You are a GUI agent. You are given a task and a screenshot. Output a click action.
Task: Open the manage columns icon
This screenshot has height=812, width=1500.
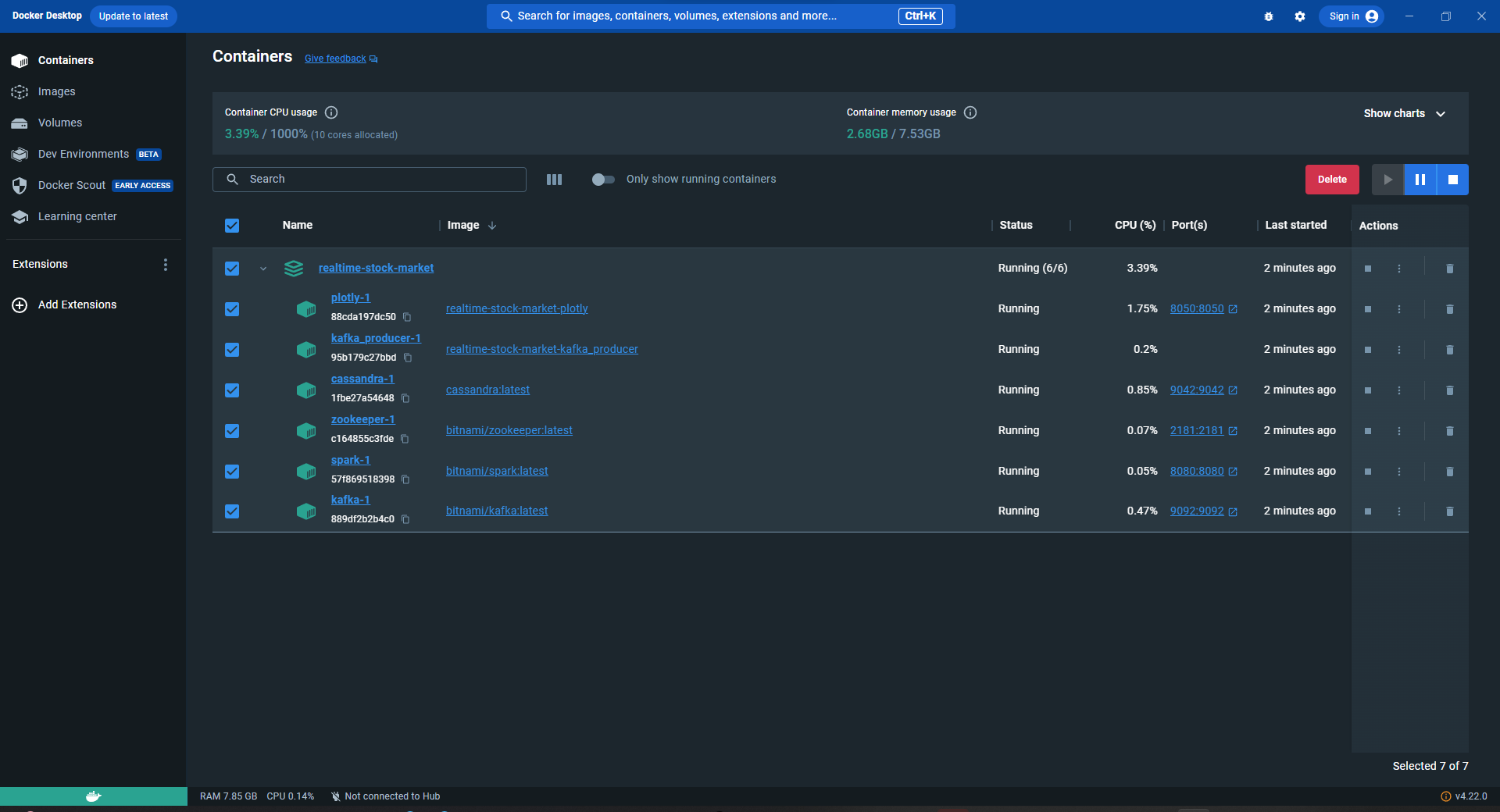coord(554,180)
